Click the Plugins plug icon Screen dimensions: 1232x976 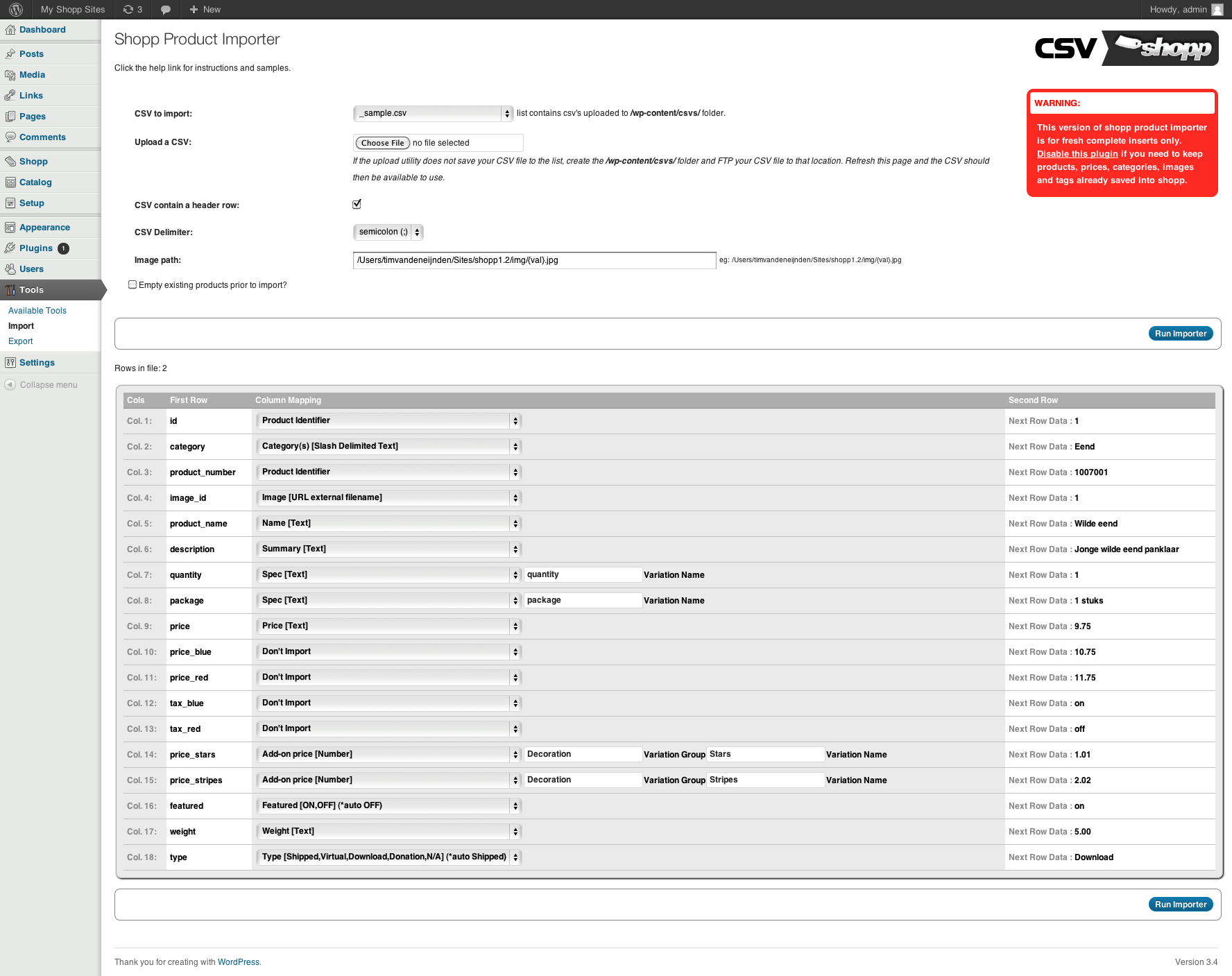click(10, 248)
